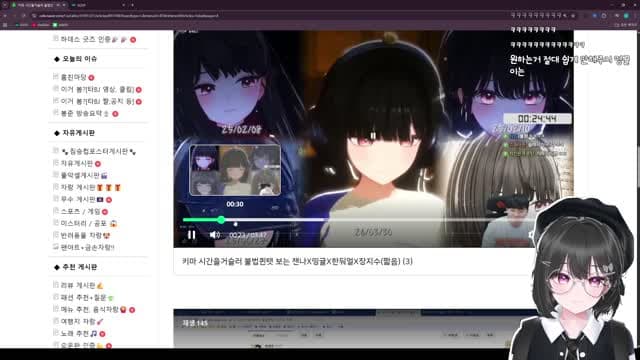Click the document icon beside 스포츠 / 게임
The height and width of the screenshot is (360, 640).
pos(56,211)
